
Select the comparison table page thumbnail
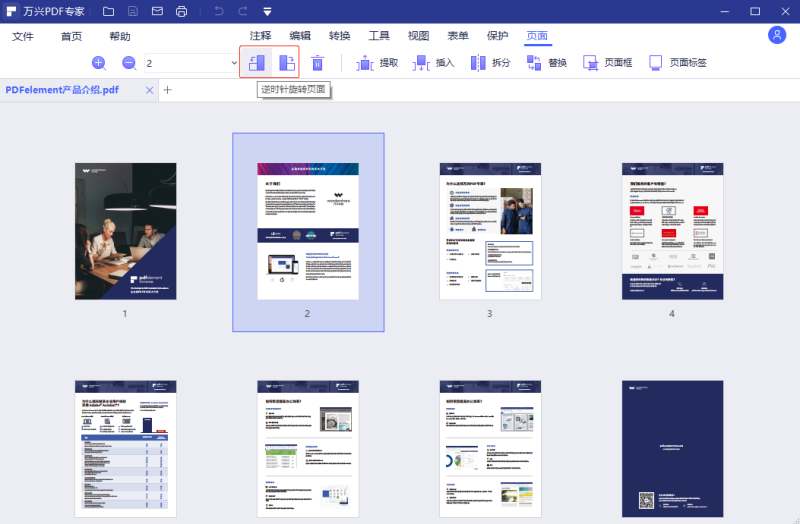(x=126, y=448)
